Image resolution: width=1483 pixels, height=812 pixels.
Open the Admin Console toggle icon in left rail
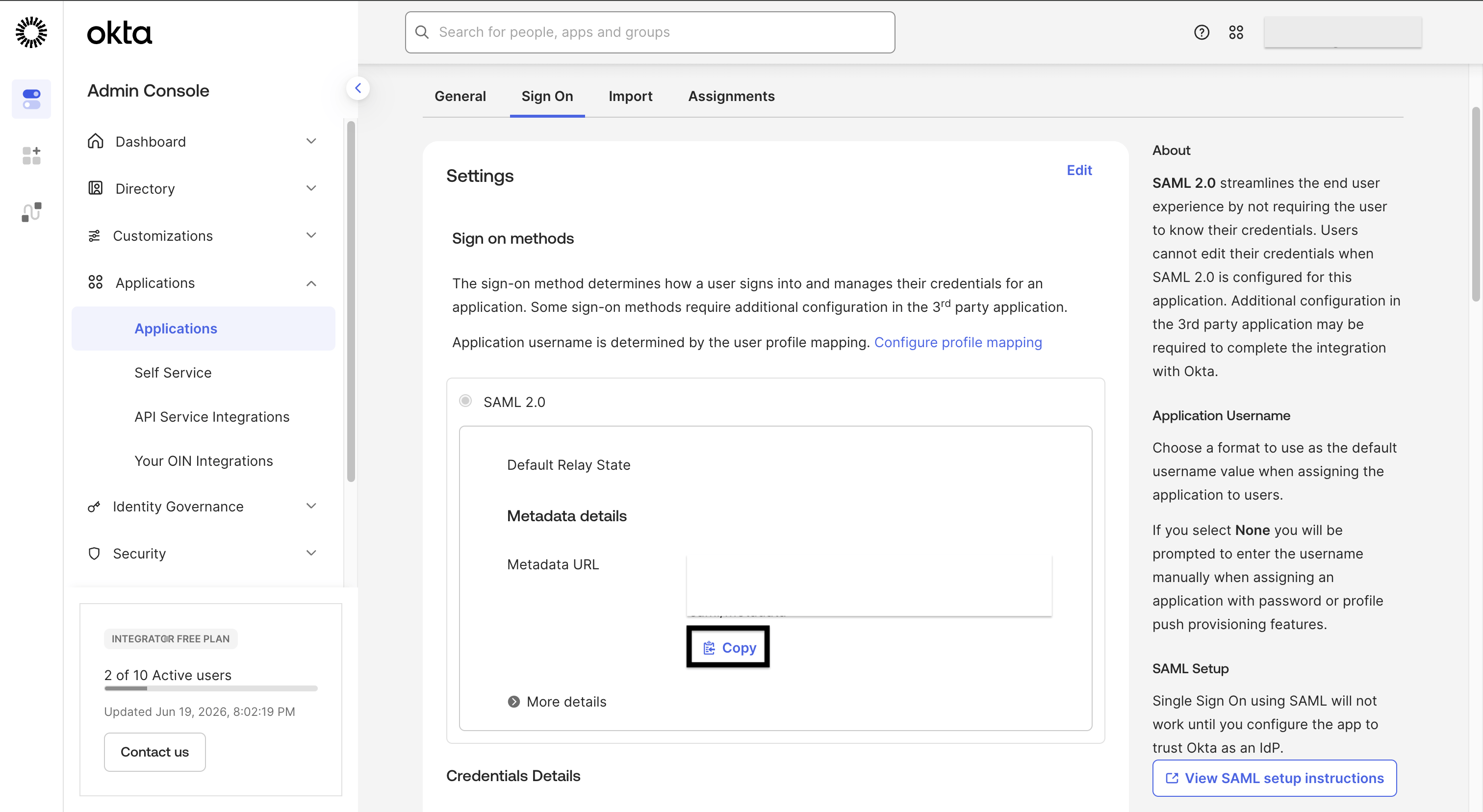pyautogui.click(x=31, y=99)
